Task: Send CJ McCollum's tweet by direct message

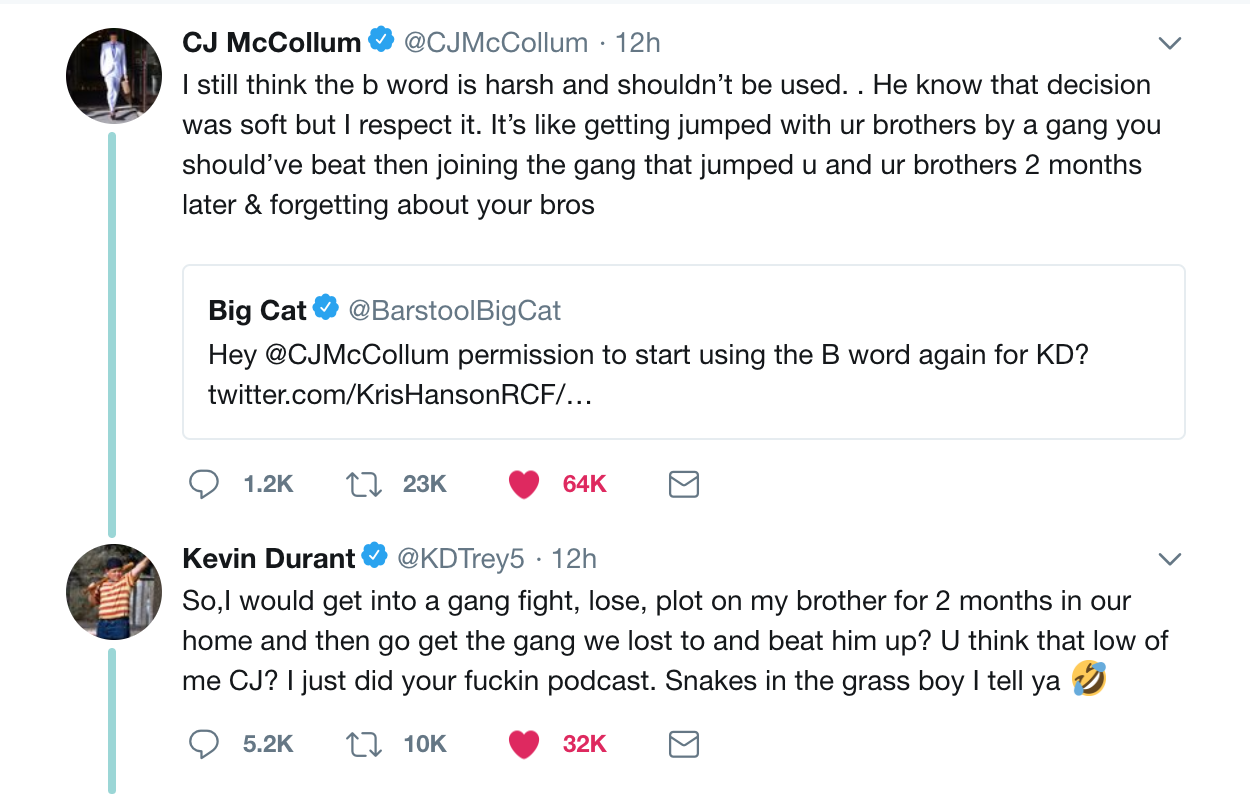Action: (683, 485)
